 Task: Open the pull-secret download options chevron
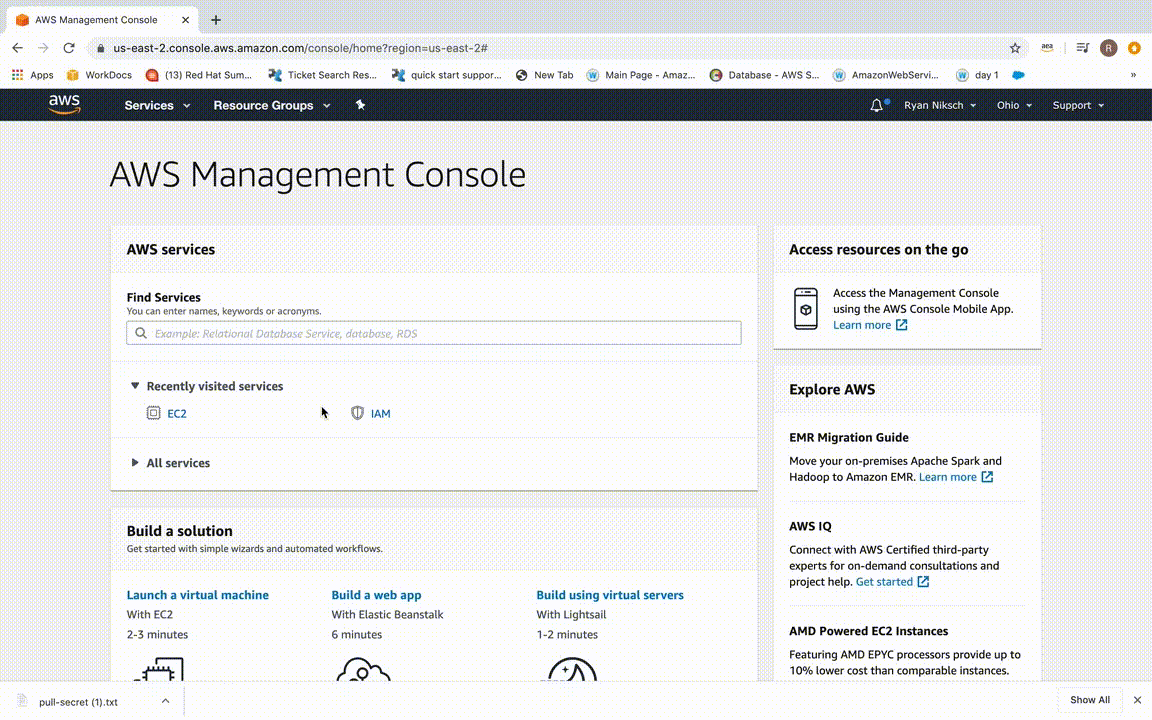coord(165,701)
